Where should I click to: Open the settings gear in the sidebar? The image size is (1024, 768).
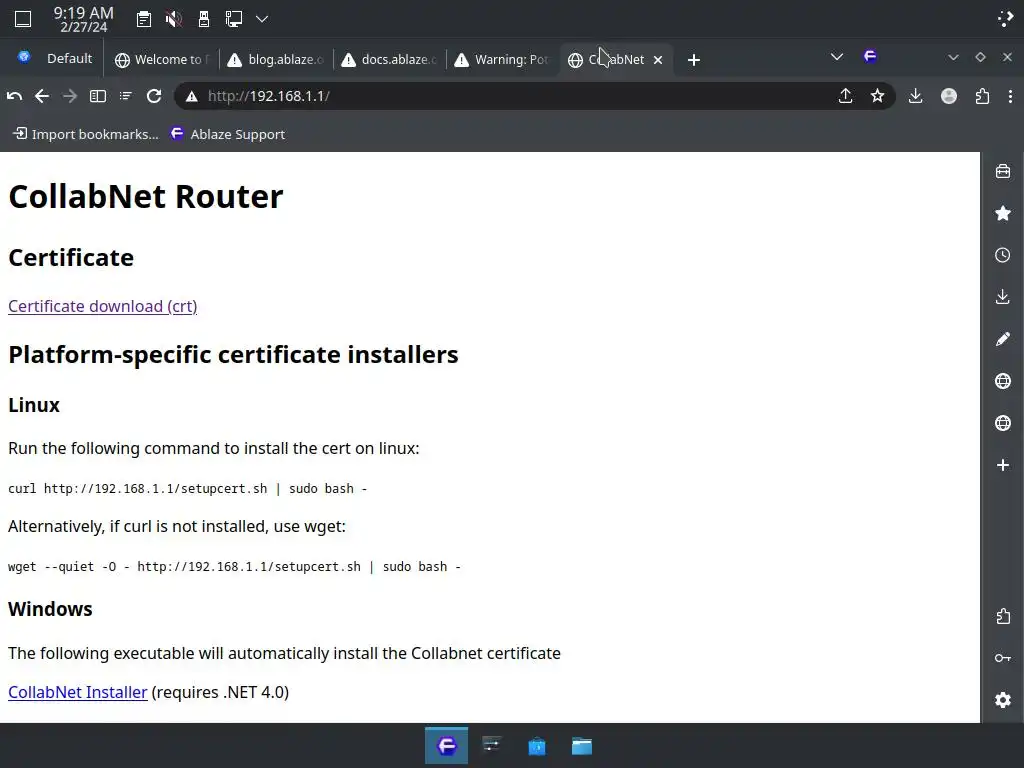tap(1003, 700)
